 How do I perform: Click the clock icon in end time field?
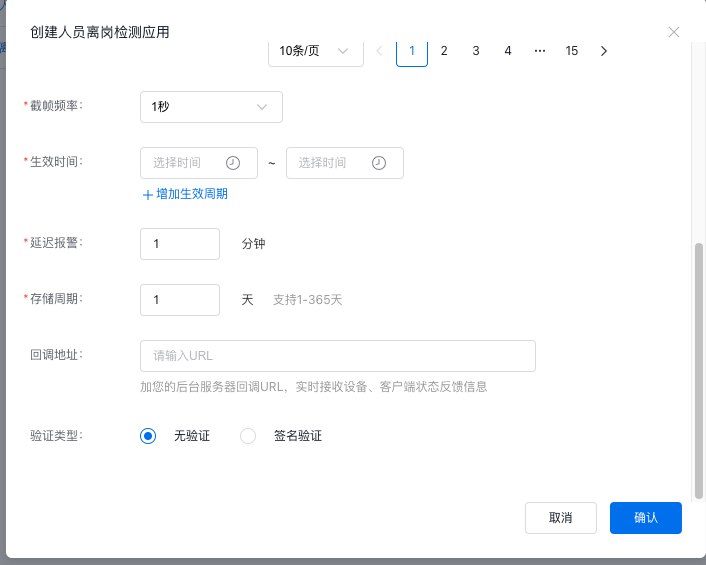[x=379, y=163]
